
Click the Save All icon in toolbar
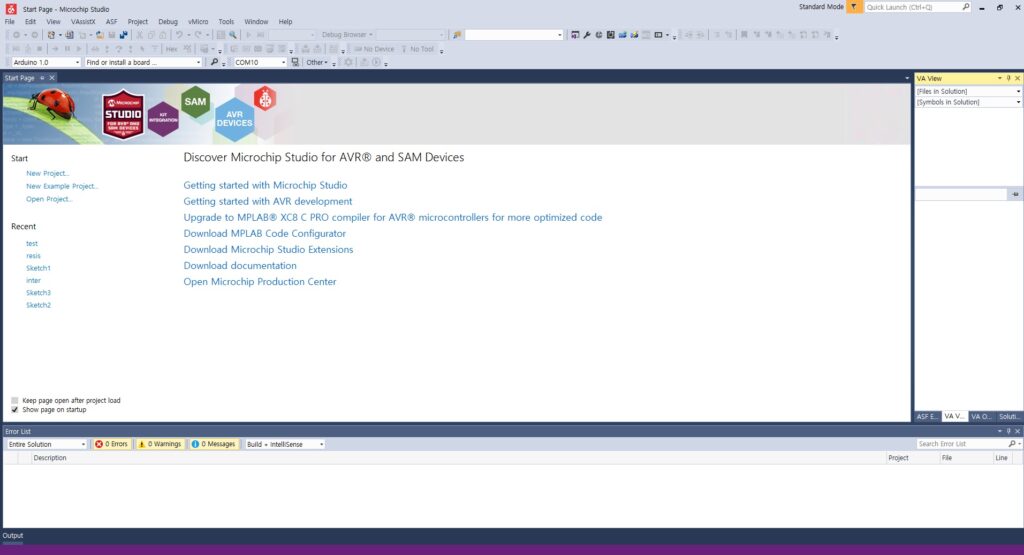(x=123, y=35)
